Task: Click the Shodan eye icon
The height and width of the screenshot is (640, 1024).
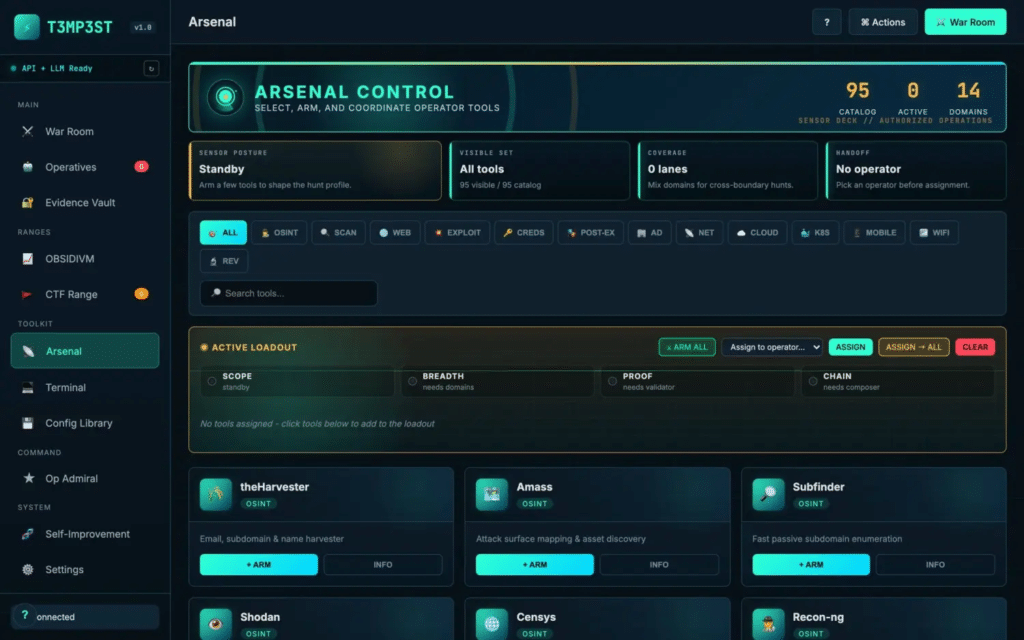Action: pos(216,624)
